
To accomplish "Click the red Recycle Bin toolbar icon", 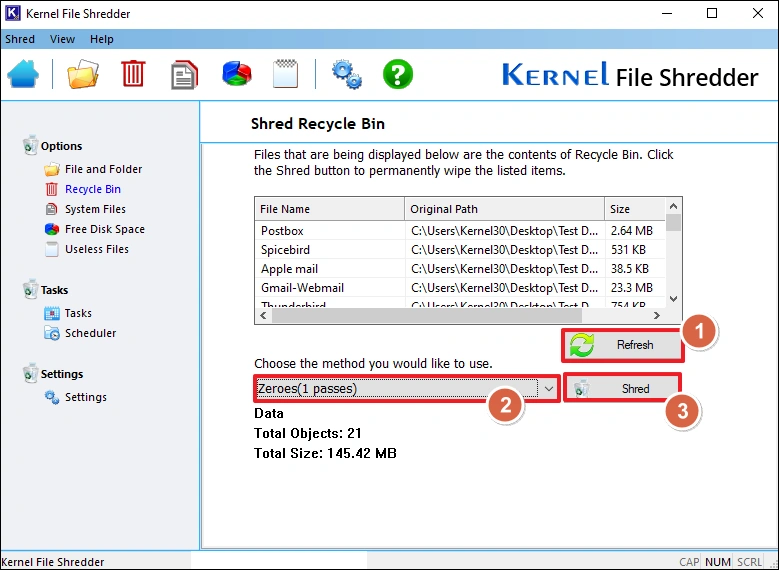I will [133, 75].
